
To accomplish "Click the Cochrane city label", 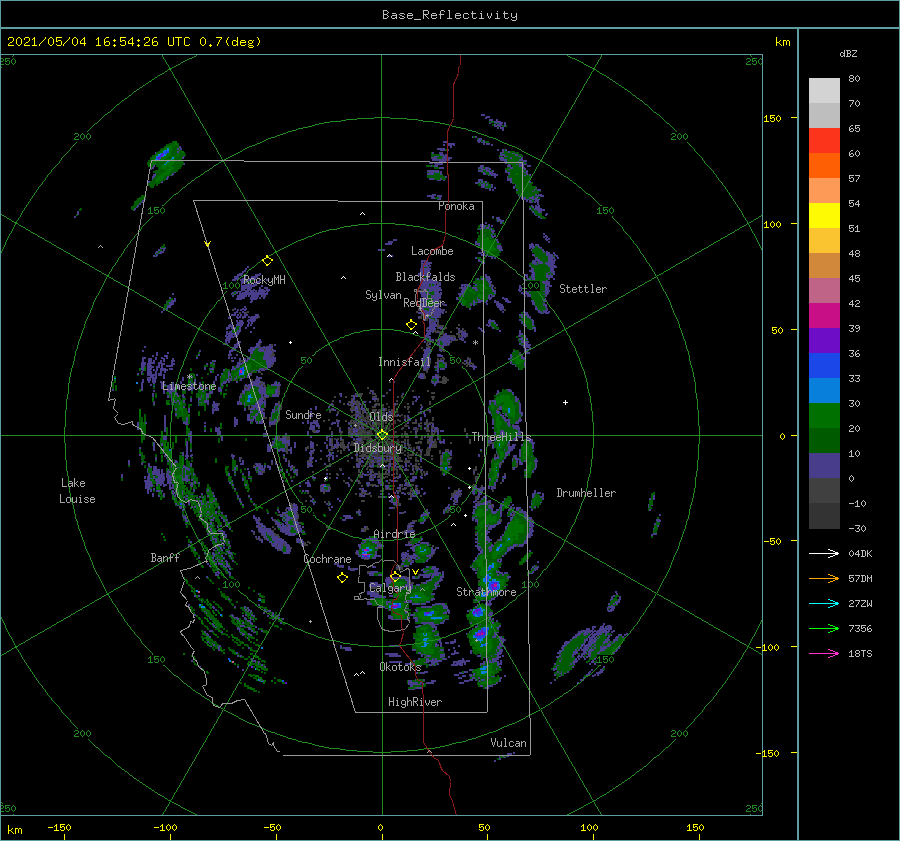I will point(327,559).
